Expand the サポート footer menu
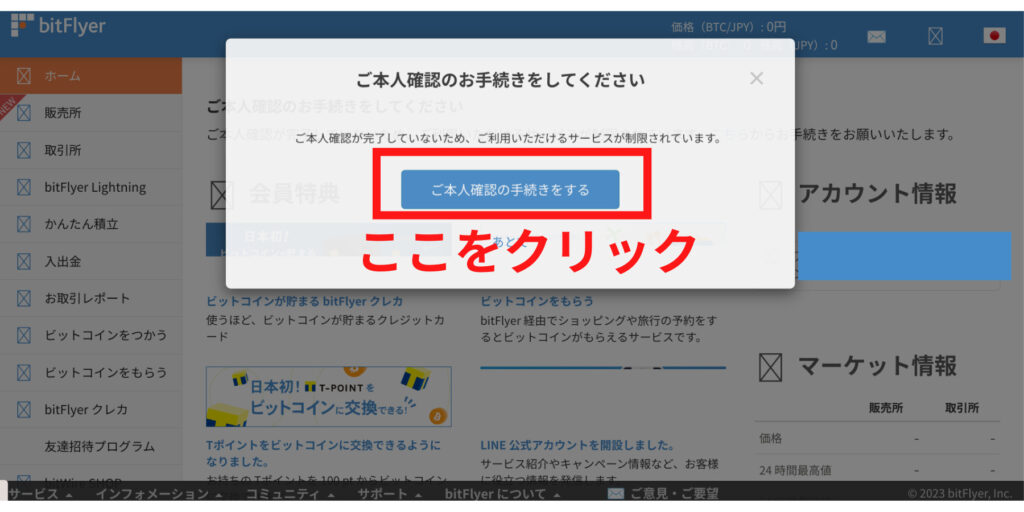Screen dimensions: 1024x512 point(391,494)
